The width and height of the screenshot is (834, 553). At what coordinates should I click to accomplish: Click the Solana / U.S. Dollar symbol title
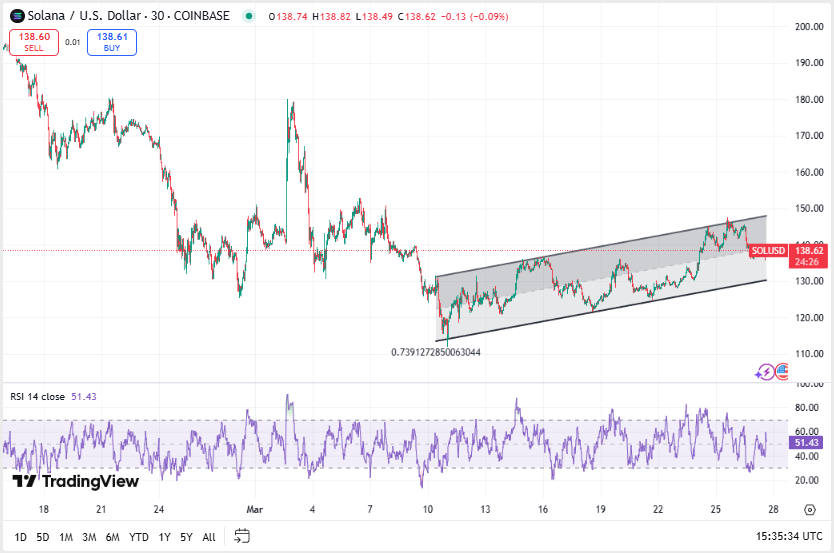tap(129, 16)
